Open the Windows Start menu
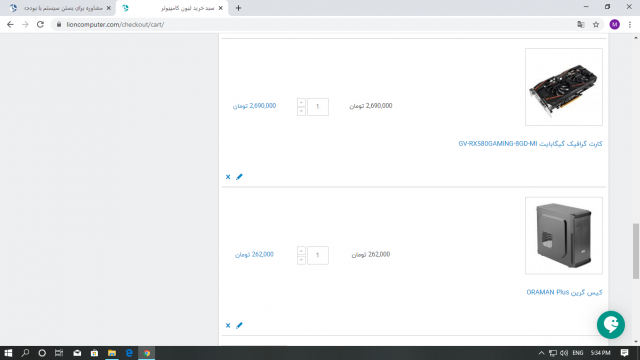640x360 pixels. (x=8, y=353)
